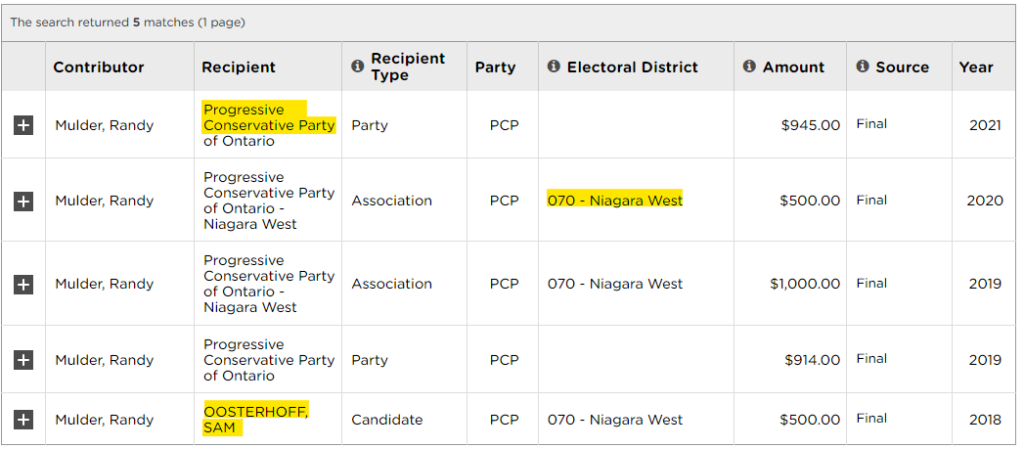Select the Party column header
Viewport: 1024px width, 449px height.
point(495,67)
